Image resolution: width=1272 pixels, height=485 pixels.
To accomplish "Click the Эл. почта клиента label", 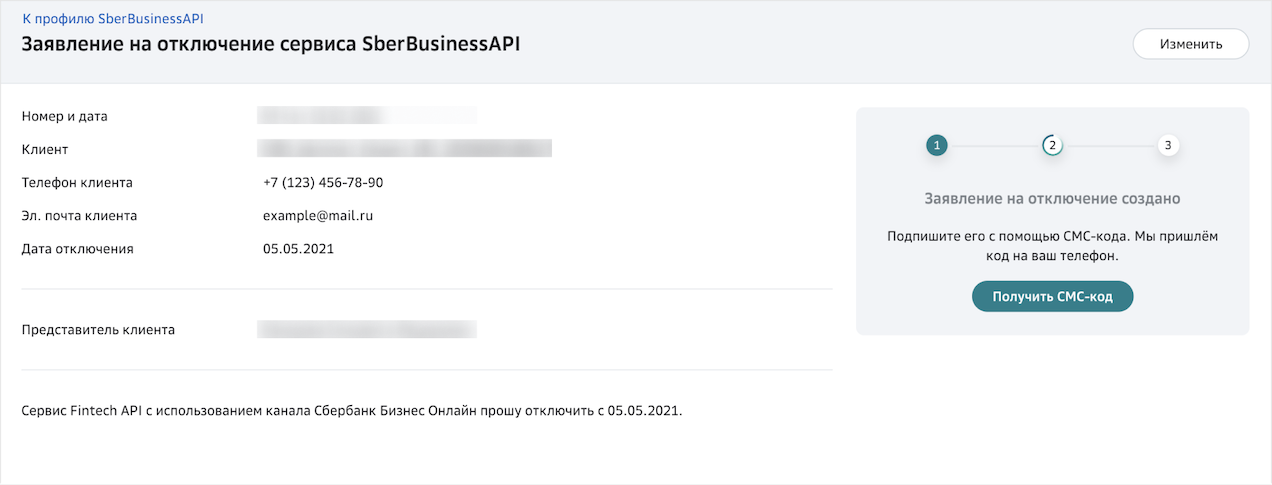I will (x=80, y=216).
